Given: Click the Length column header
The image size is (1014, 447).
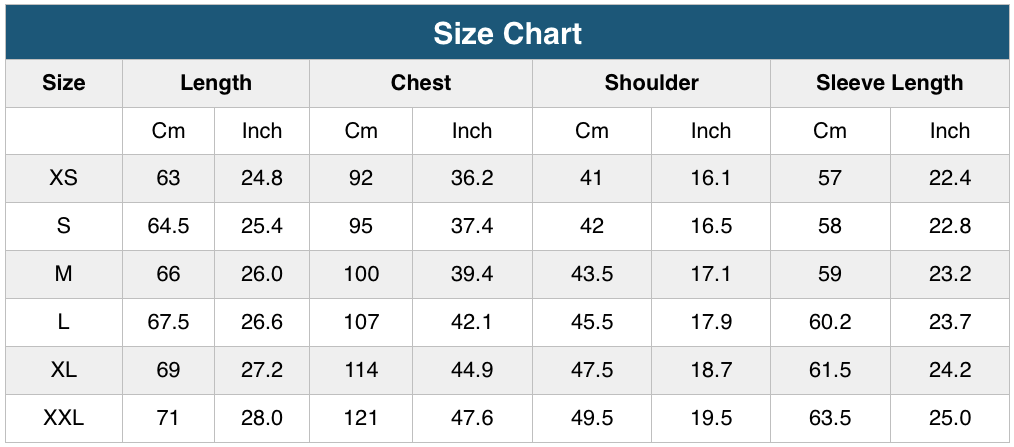Looking at the screenshot, I should pyautogui.click(x=216, y=83).
